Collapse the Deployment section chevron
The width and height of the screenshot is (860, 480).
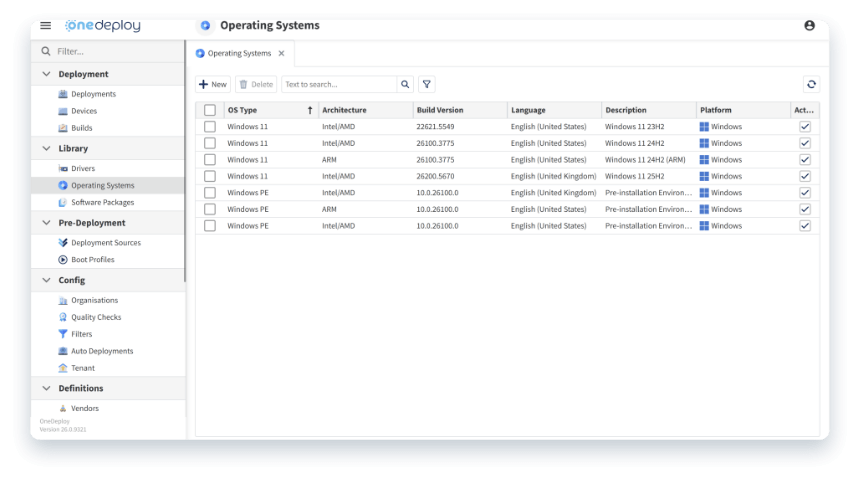coord(46,74)
